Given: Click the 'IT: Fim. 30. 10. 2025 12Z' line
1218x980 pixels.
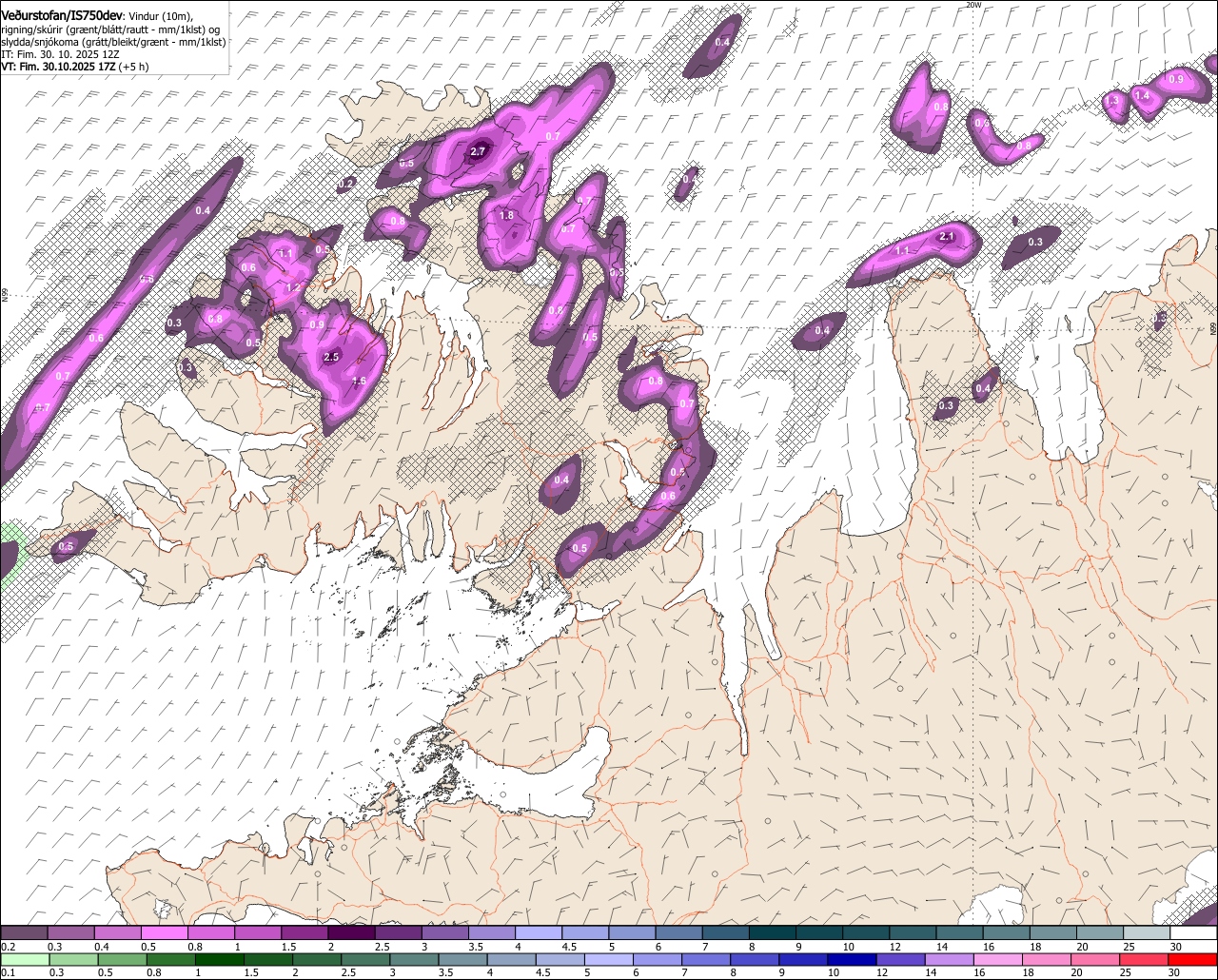Looking at the screenshot, I should 60,54.
